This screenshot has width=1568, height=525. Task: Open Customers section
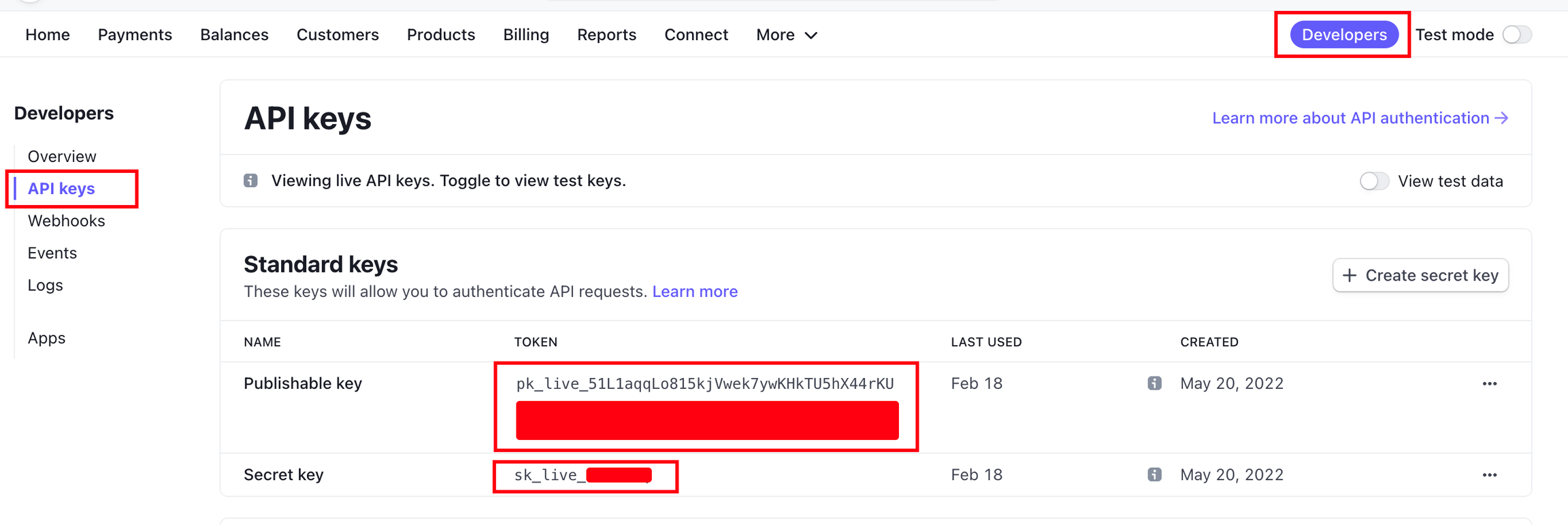point(338,35)
